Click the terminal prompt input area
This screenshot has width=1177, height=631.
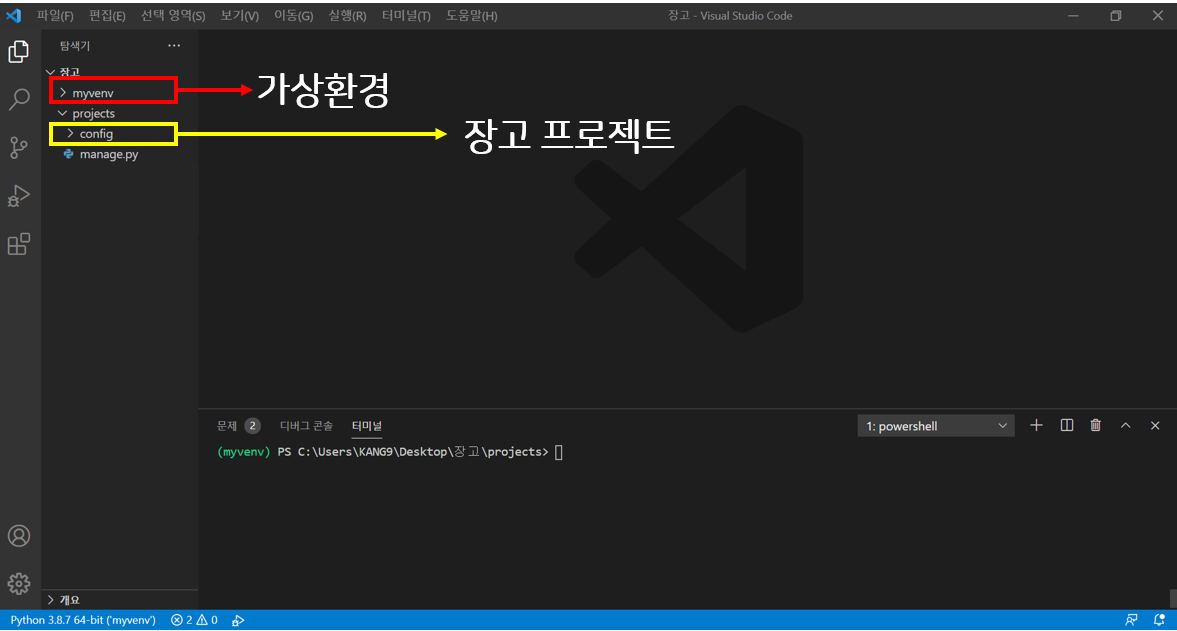click(558, 452)
